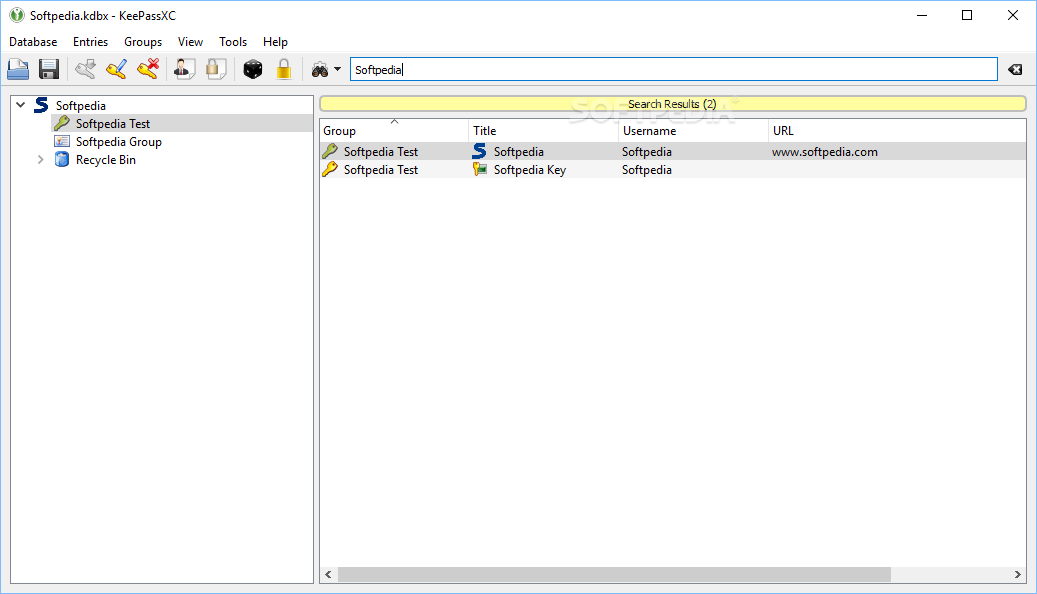Expand the Recycle Bin group
1037x594 pixels.
(40, 159)
